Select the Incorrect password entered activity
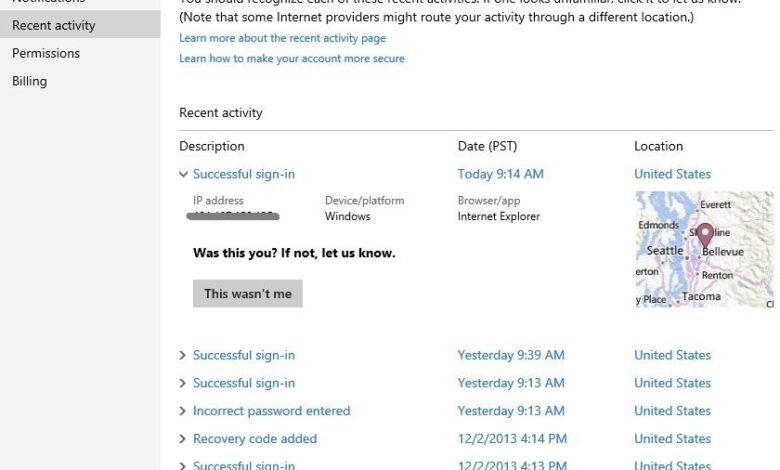Viewport: 780px width, 470px height. click(271, 411)
